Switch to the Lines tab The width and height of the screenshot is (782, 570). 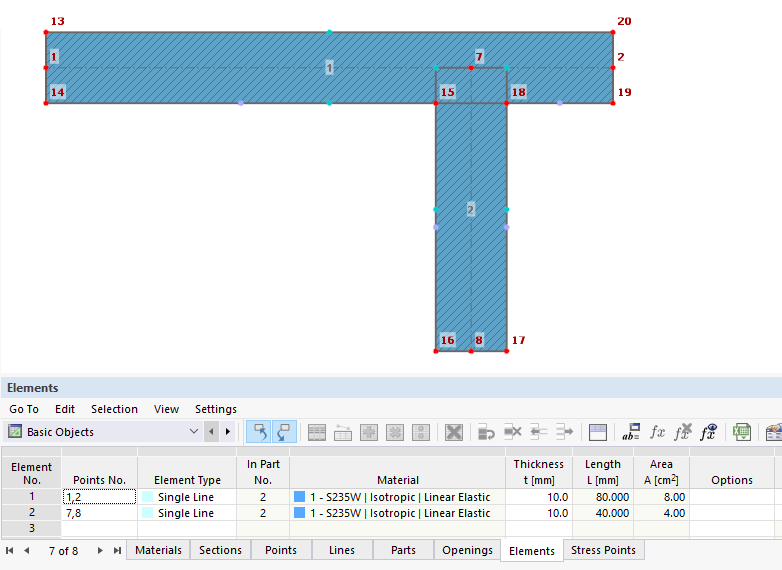(x=342, y=550)
